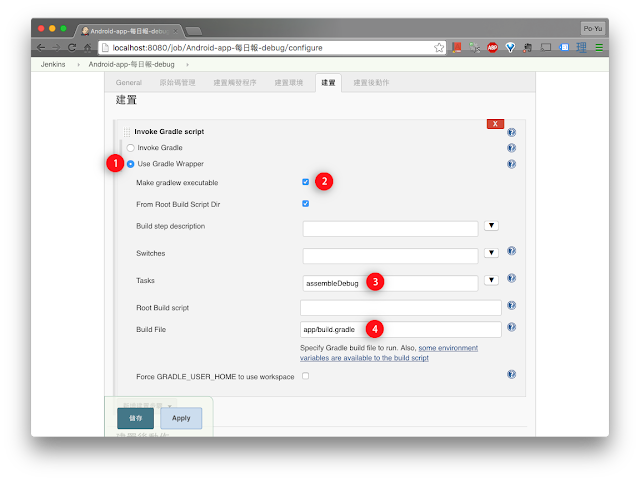Image resolution: width=640 pixels, height=481 pixels.
Task: Select the Use Gradle Wrapper radio button
Action: 130,164
